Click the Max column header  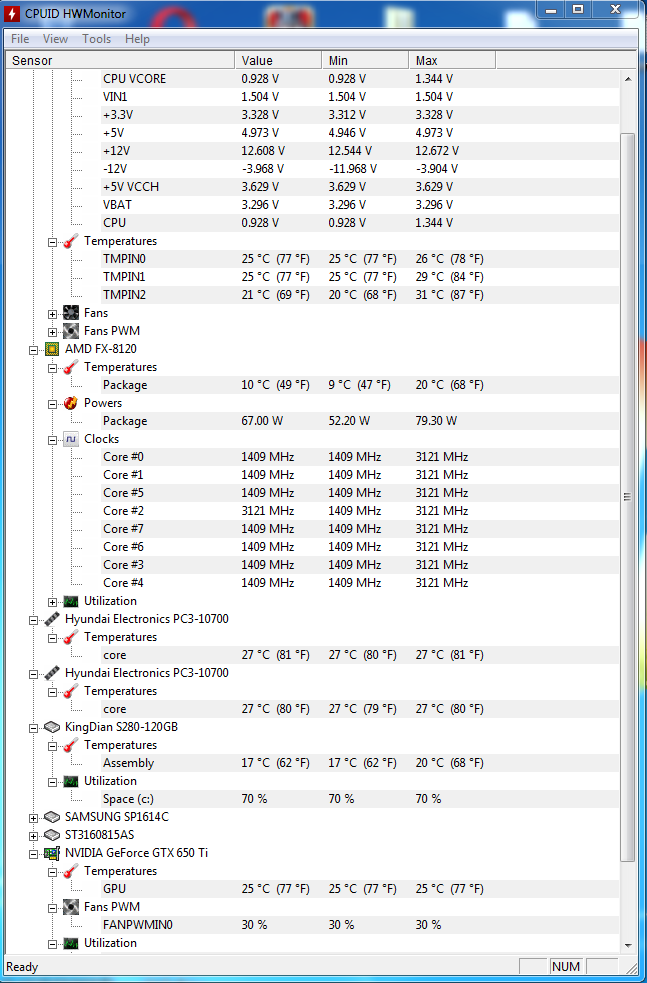[452, 60]
